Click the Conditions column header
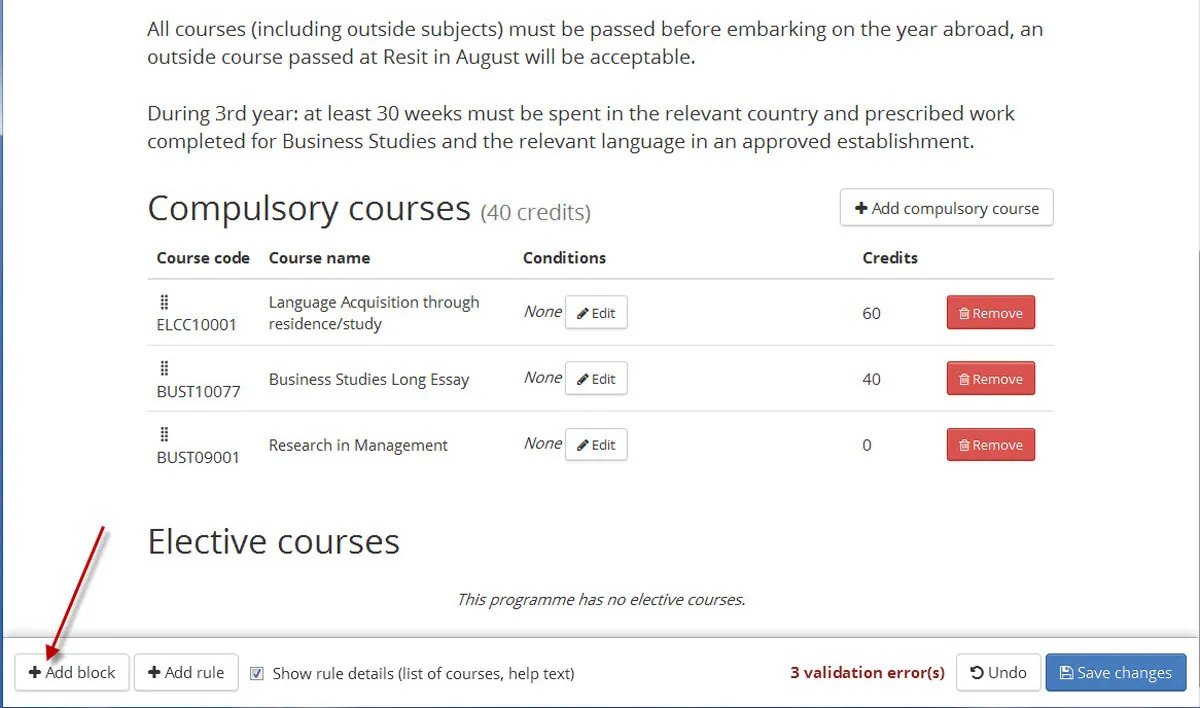 pyautogui.click(x=564, y=258)
